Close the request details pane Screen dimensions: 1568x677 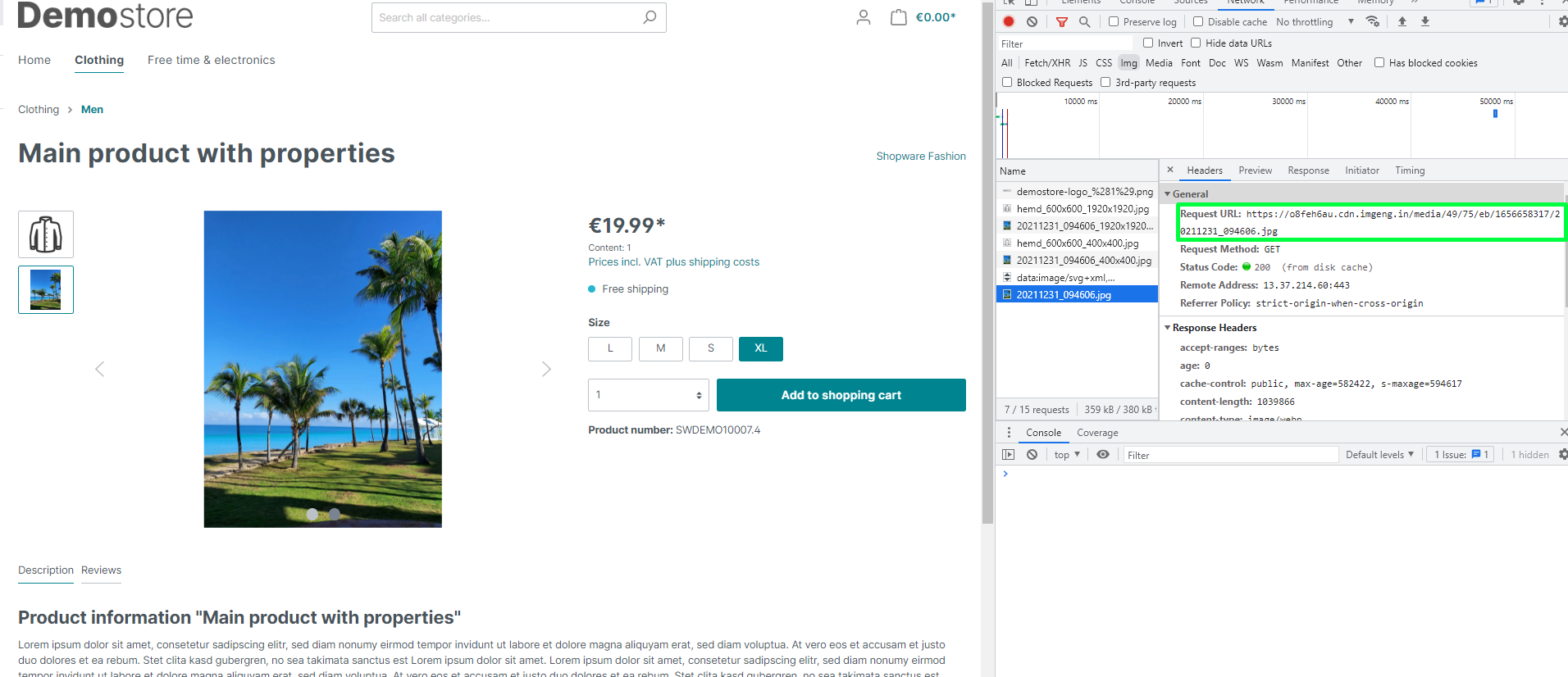(x=1170, y=170)
